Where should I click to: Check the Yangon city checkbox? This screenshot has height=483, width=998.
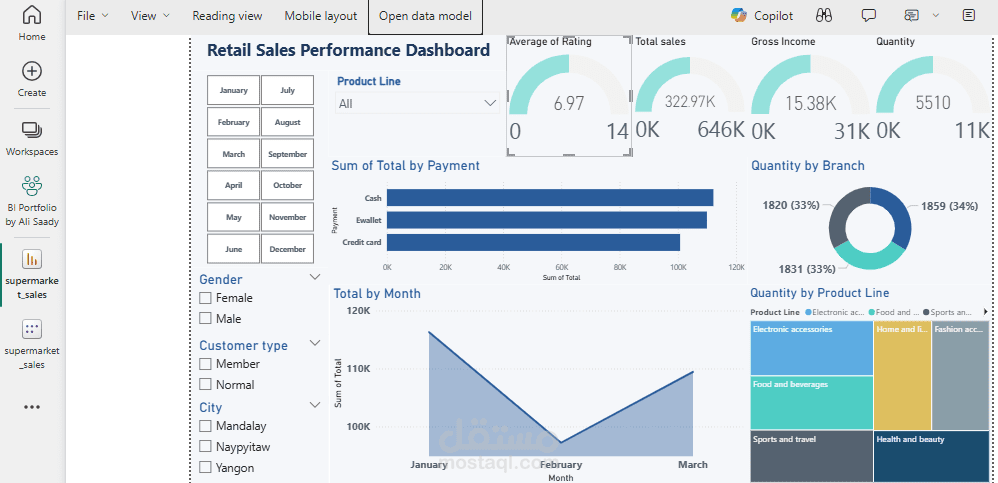tap(205, 467)
